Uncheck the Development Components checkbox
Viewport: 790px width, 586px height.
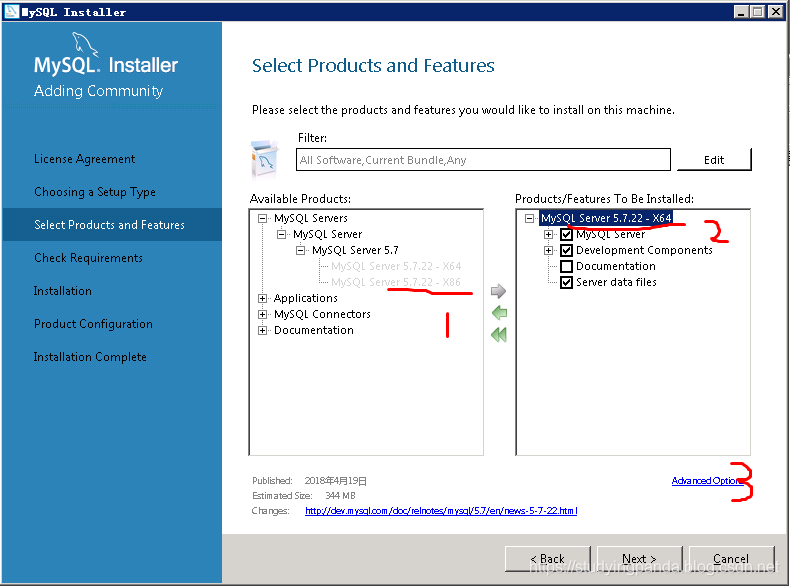click(566, 250)
